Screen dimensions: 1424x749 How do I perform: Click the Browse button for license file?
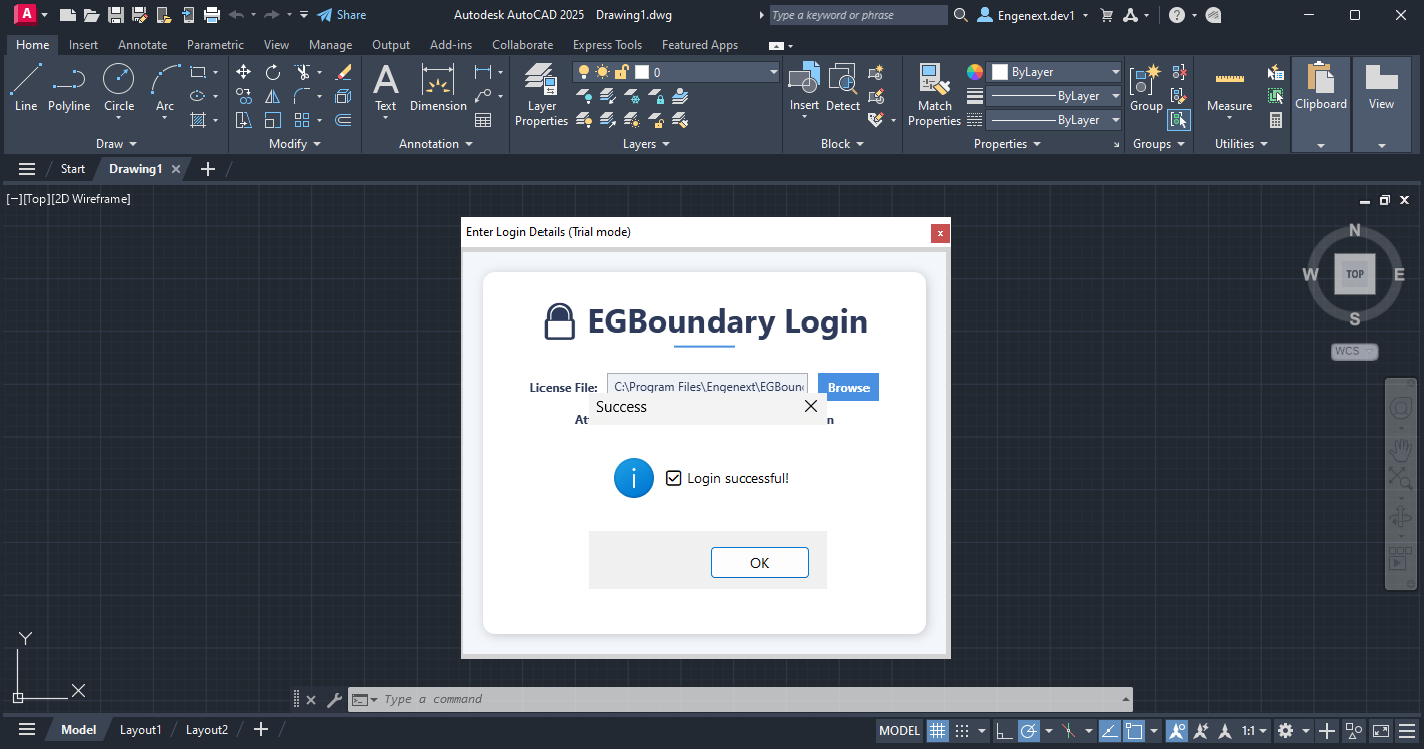point(848,387)
